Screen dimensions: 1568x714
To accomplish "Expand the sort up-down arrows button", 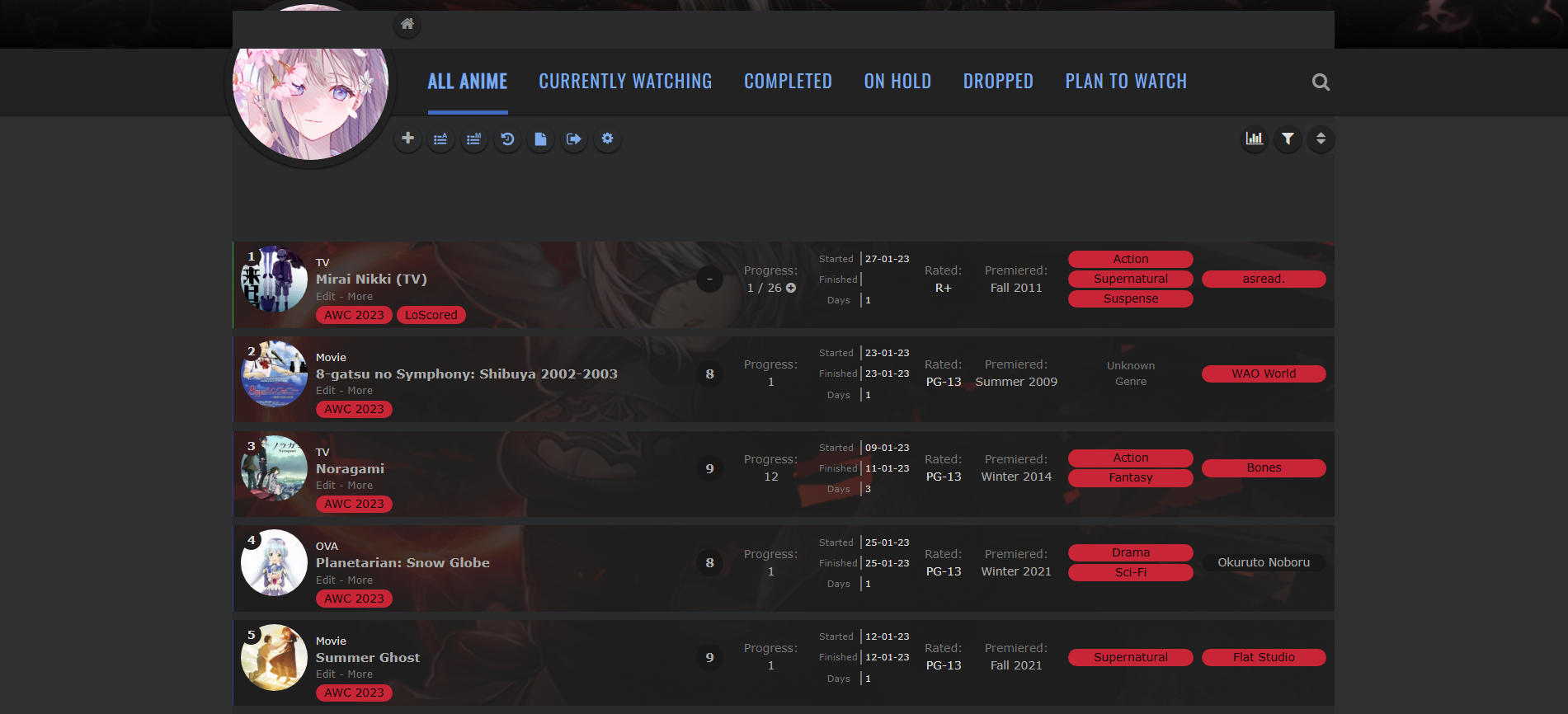I will coord(1321,139).
